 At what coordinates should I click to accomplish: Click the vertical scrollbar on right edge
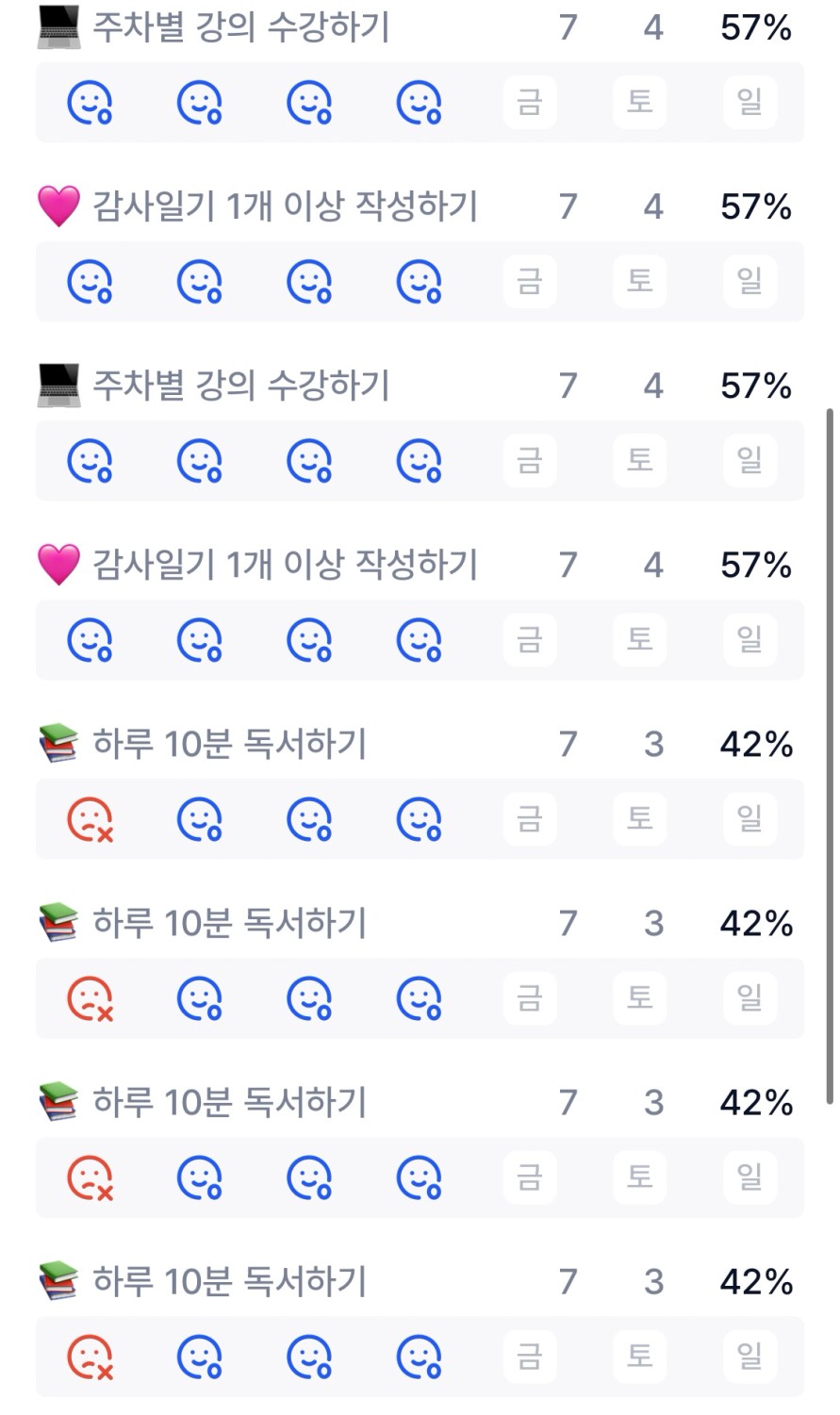click(x=830, y=754)
